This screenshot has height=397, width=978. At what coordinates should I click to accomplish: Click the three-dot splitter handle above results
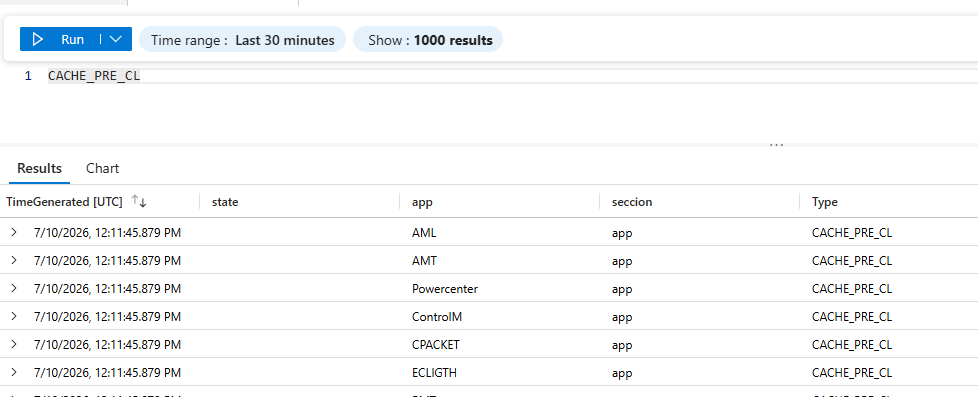click(x=776, y=145)
